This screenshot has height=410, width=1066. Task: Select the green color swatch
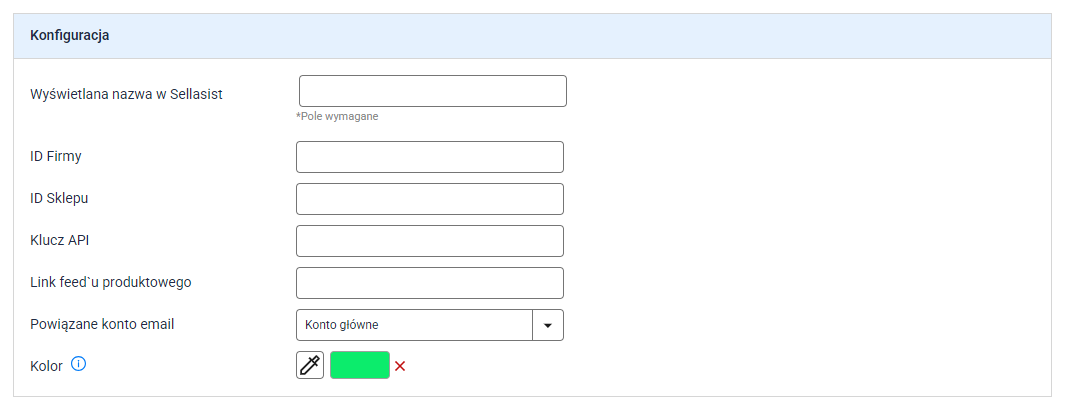pos(360,365)
